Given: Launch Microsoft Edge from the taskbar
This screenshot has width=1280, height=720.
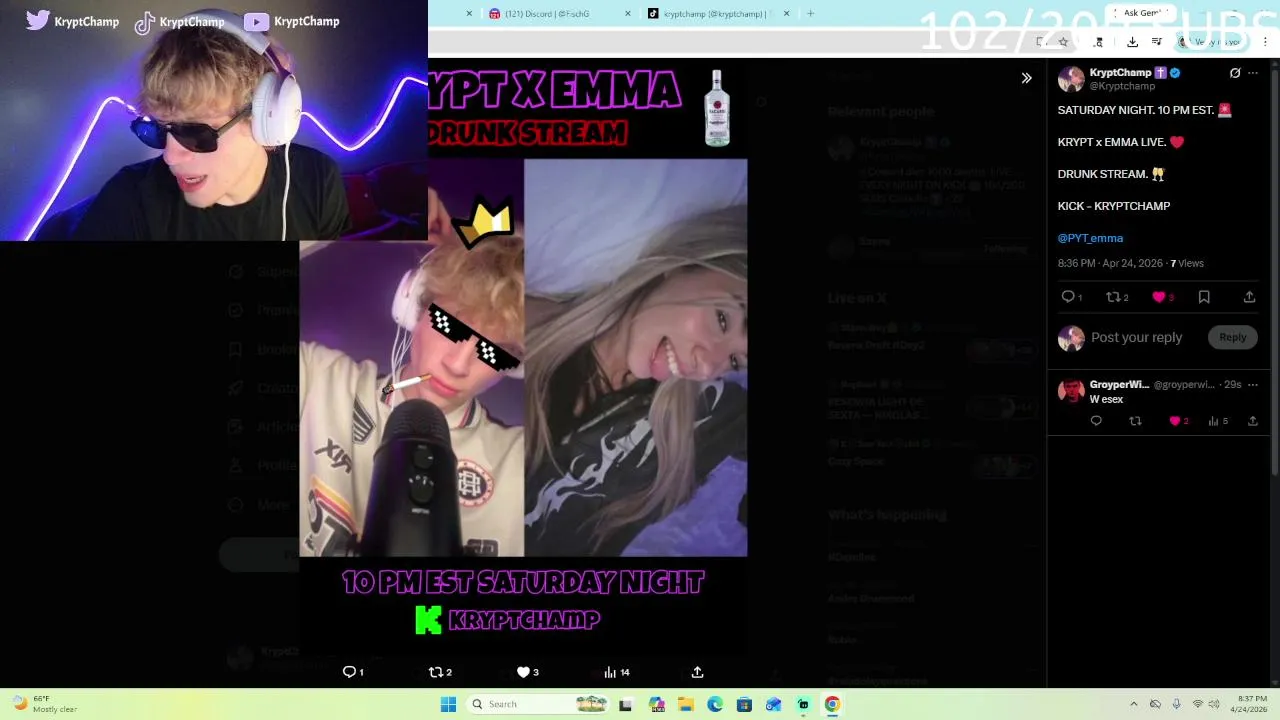Looking at the screenshot, I should pos(715,704).
